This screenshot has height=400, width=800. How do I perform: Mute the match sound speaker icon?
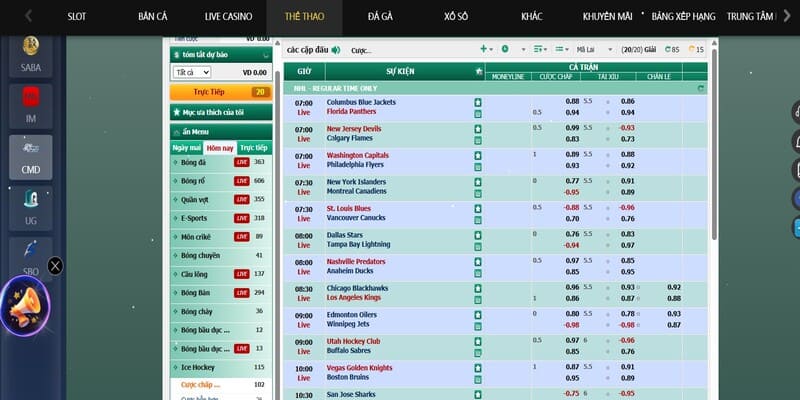click(336, 50)
